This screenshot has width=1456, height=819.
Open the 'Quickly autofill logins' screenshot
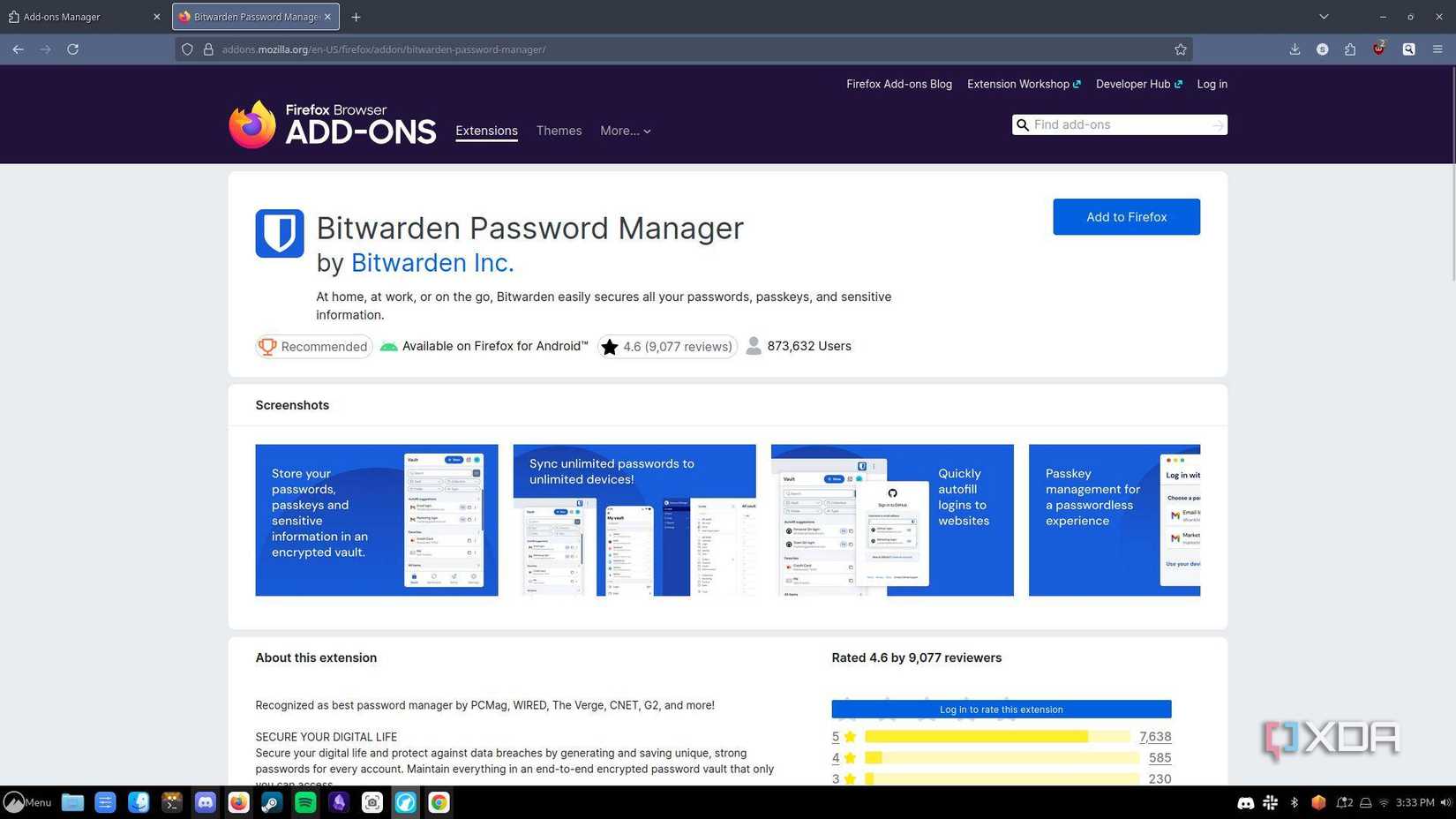892,520
